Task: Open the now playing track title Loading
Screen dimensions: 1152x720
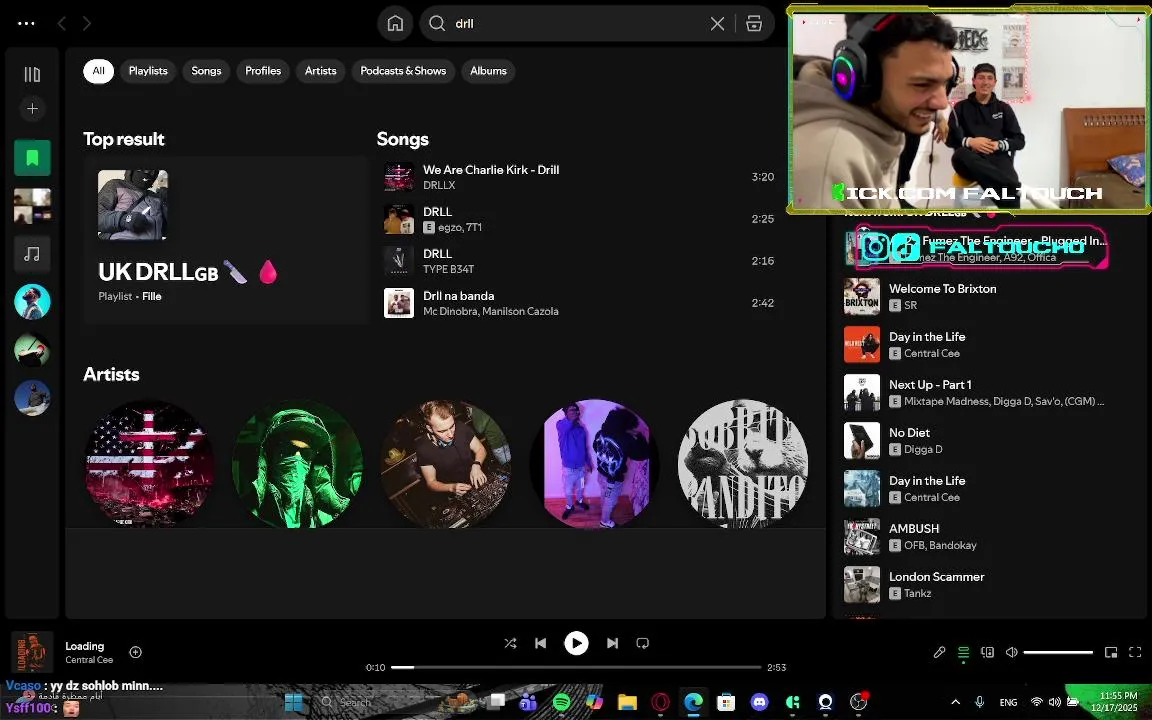Action: tap(84, 647)
